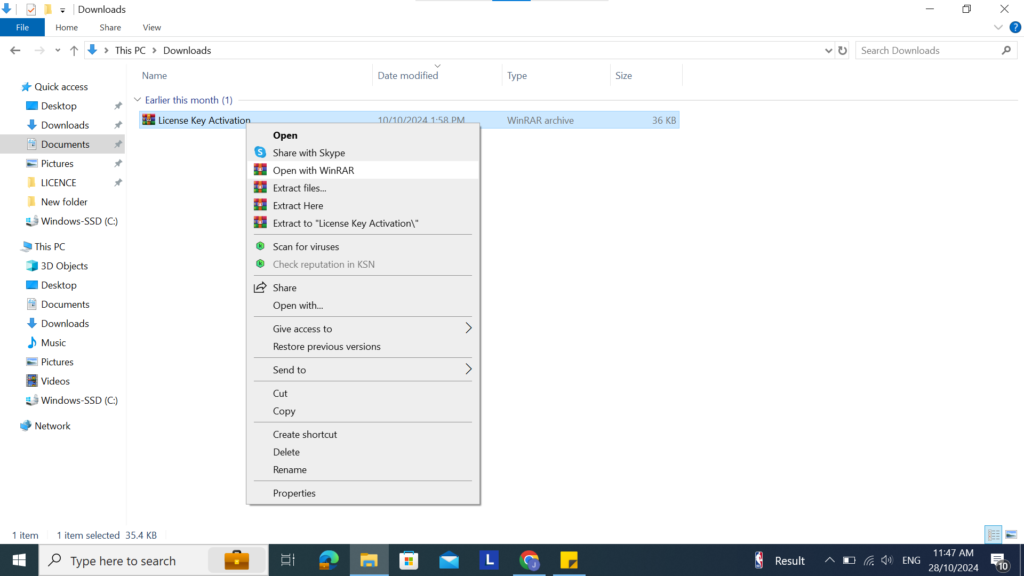
Task: Switch to the Home ribbon tab
Action: pos(66,27)
